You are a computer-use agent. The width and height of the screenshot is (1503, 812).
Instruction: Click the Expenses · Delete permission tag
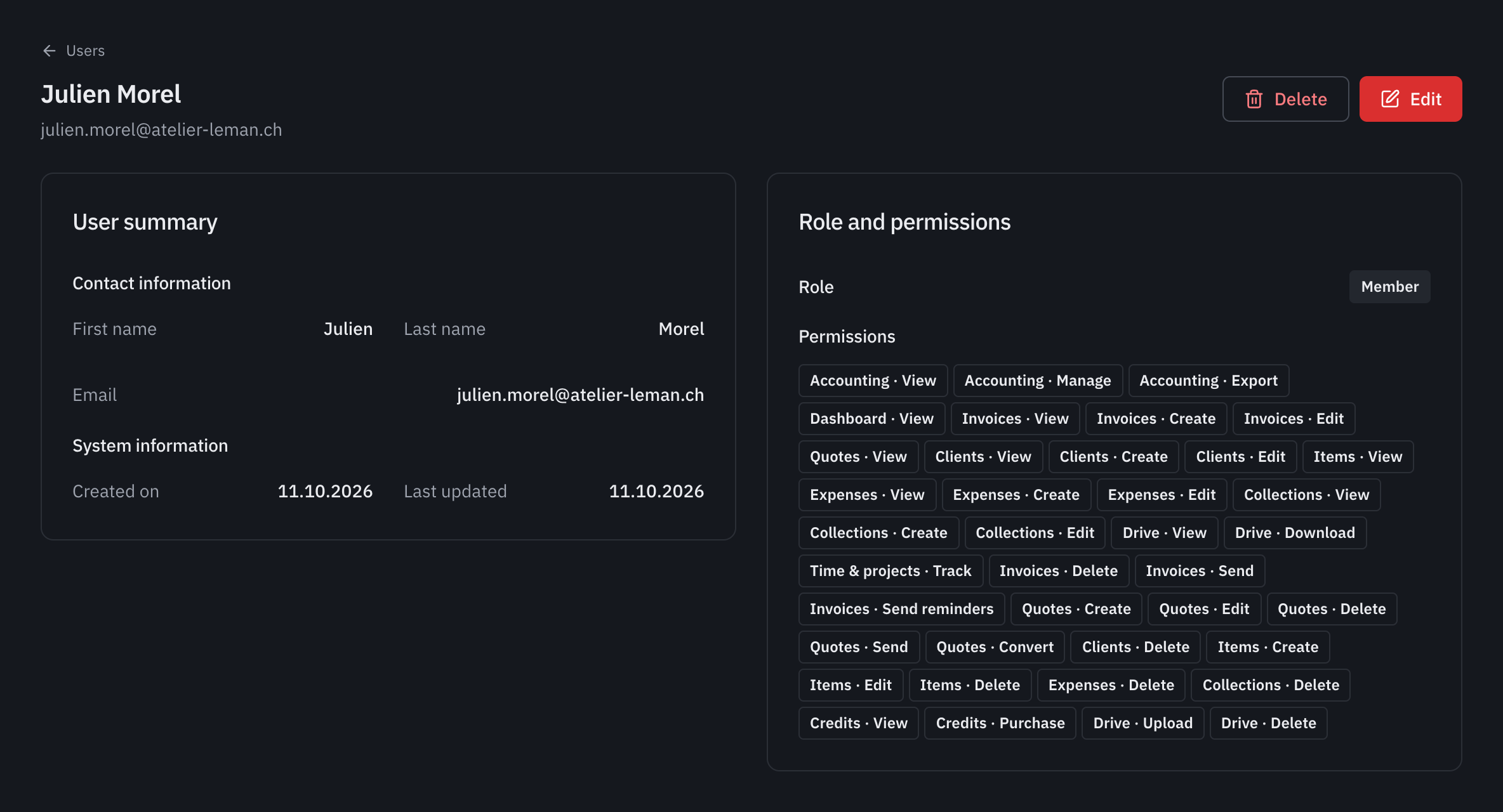1111,685
